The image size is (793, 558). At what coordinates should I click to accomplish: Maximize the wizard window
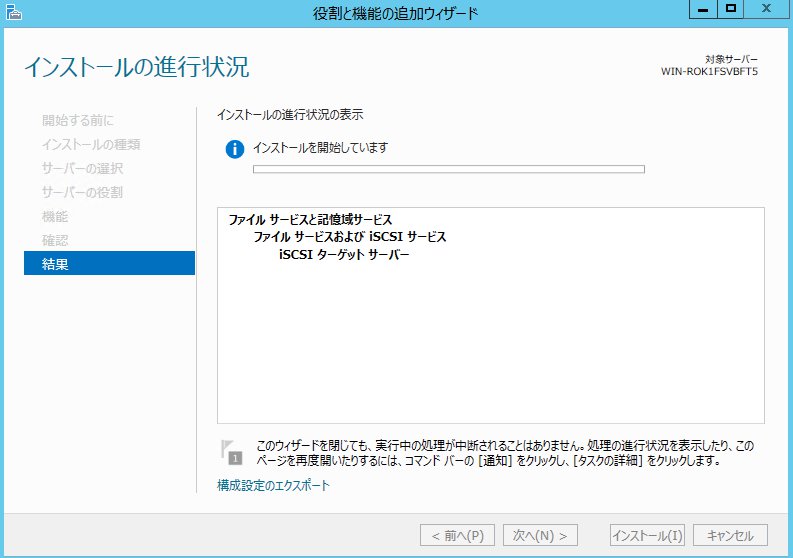tap(730, 9)
